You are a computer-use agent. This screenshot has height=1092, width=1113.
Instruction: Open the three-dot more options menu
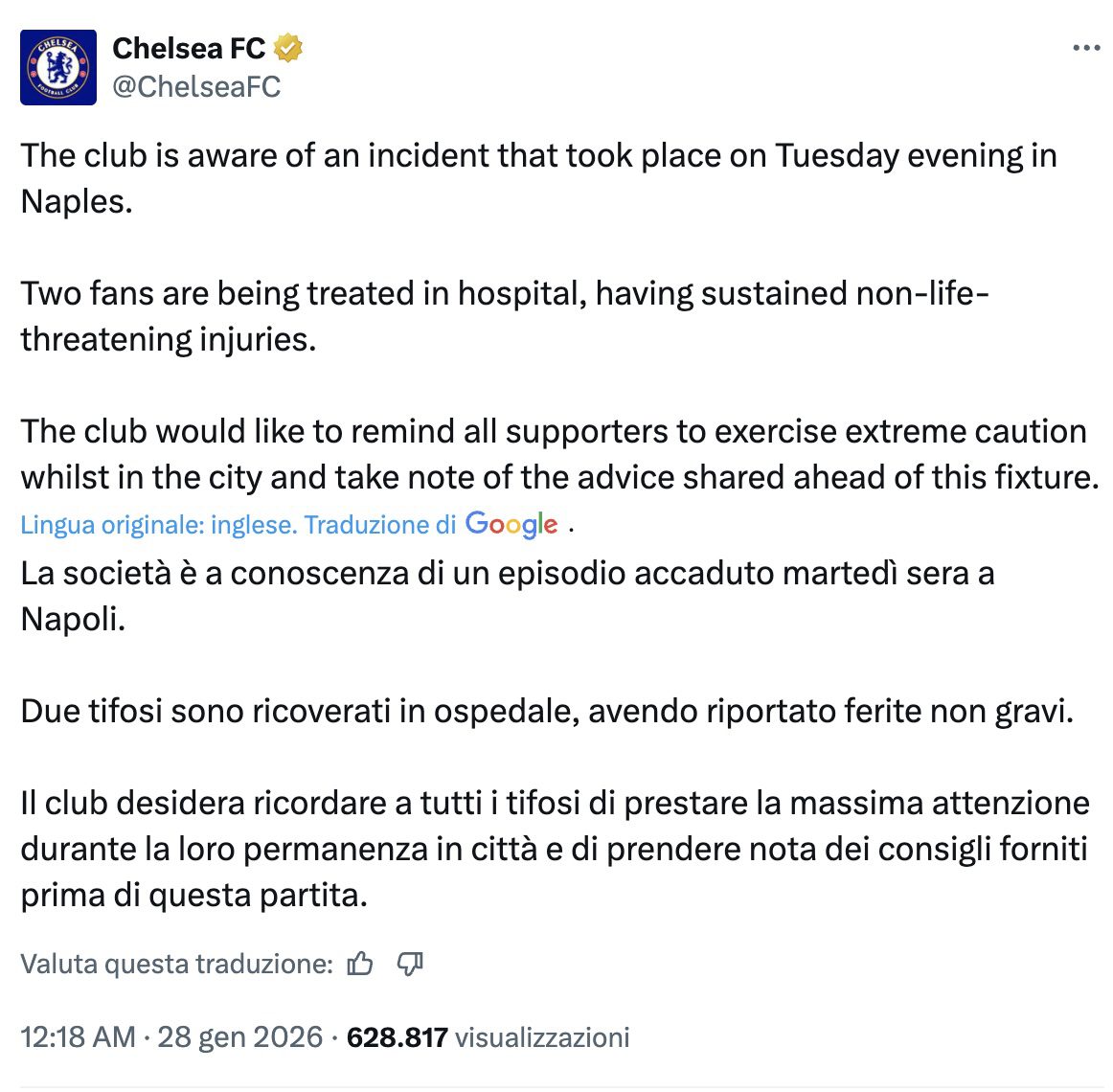coord(1086,48)
